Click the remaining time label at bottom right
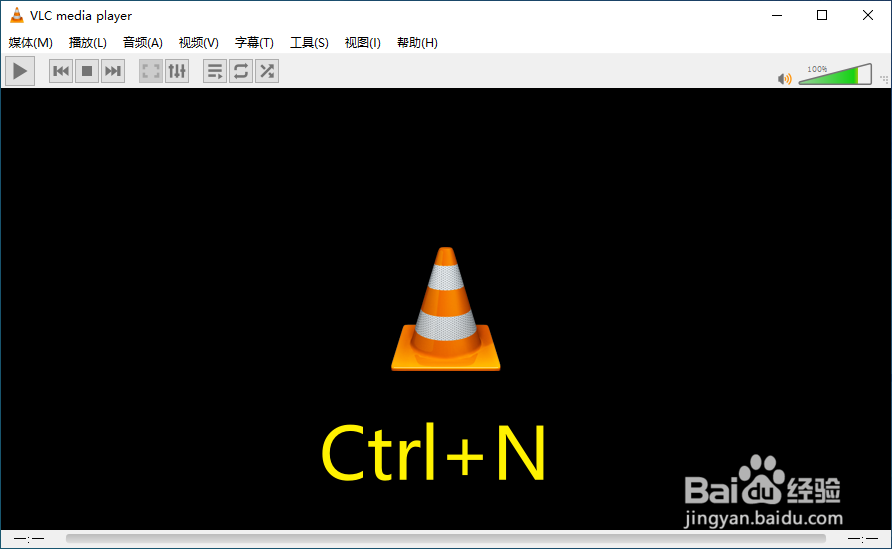This screenshot has width=892, height=549. [x=862, y=538]
